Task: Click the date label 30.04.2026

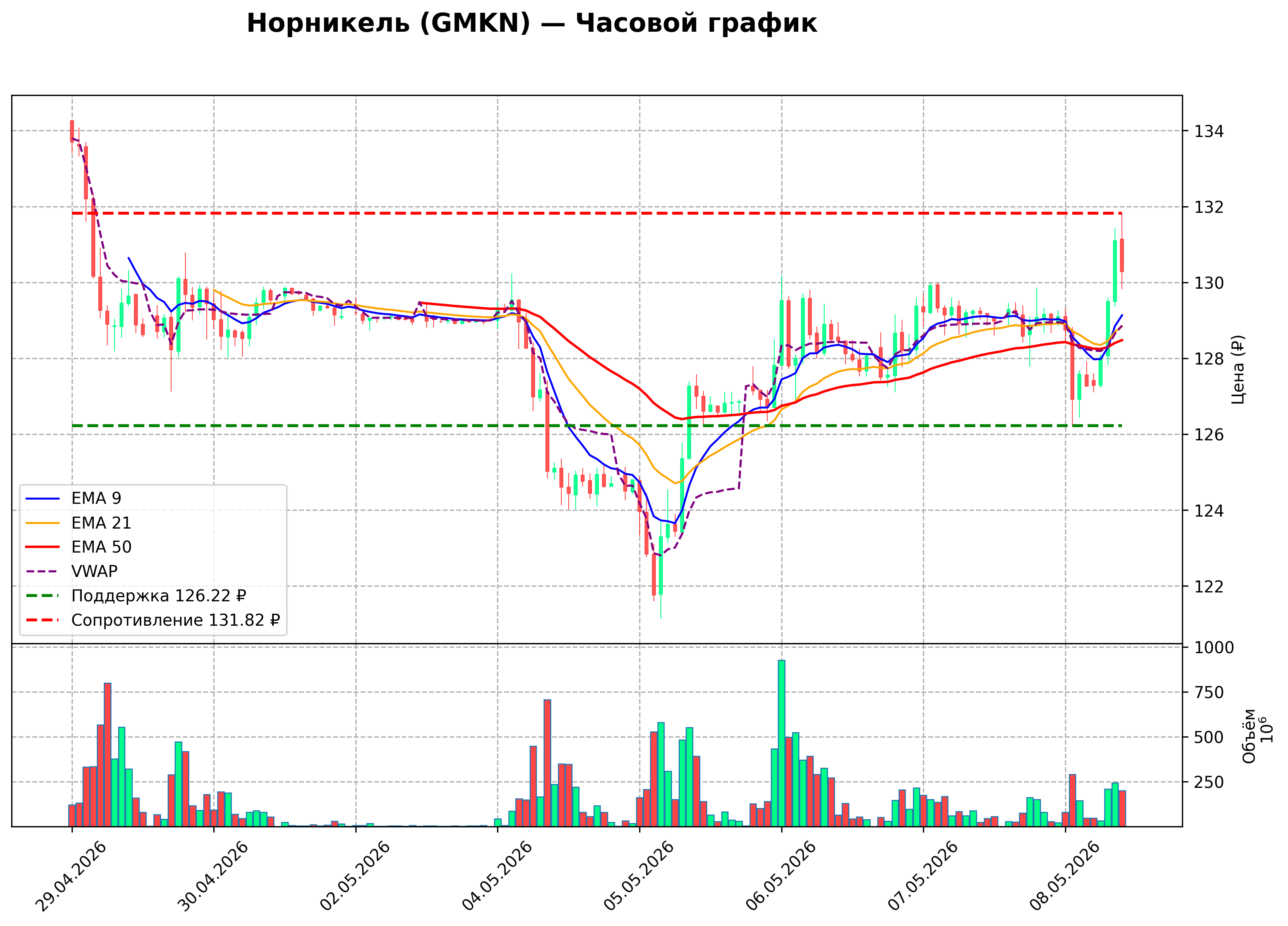Action: coord(213,876)
